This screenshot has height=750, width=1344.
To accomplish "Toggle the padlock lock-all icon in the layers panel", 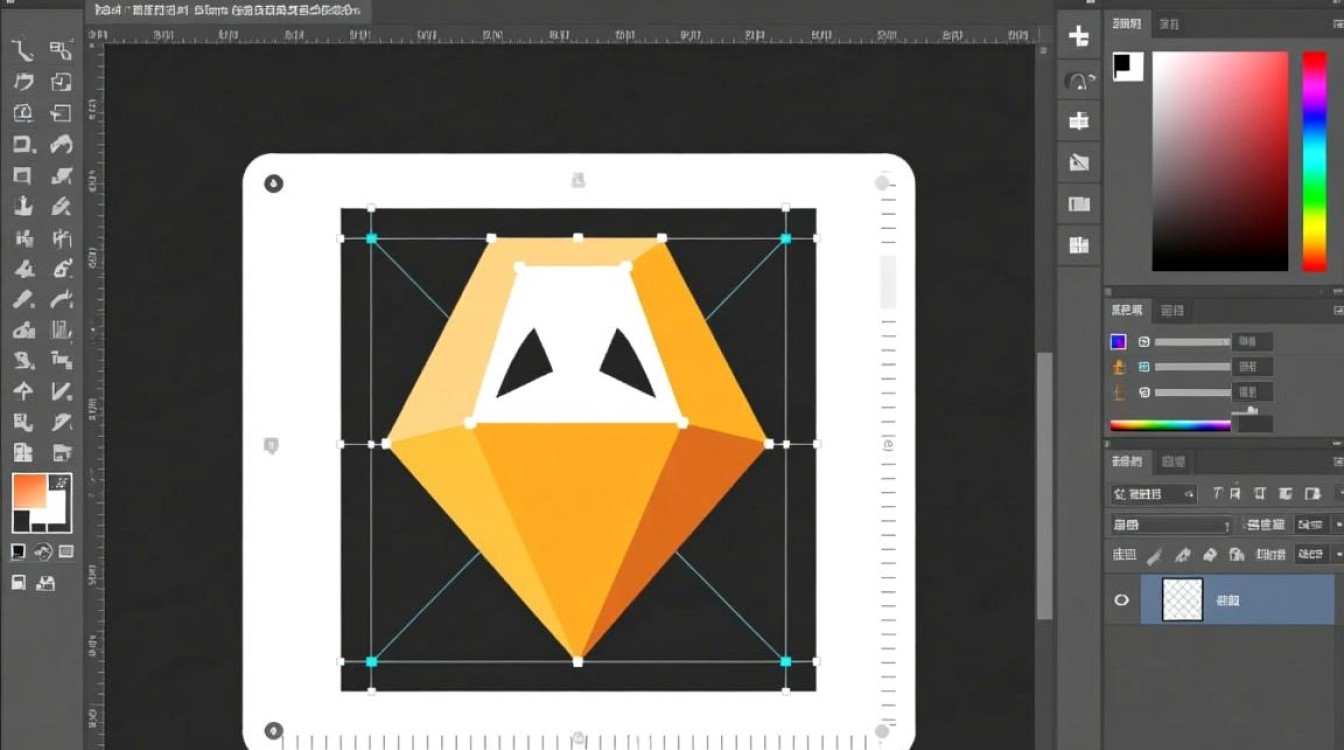I will coord(1236,554).
